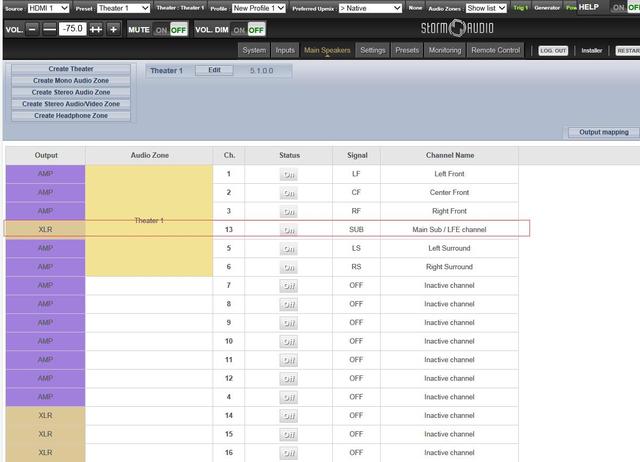Click the double plus volume increase button

coord(96,30)
